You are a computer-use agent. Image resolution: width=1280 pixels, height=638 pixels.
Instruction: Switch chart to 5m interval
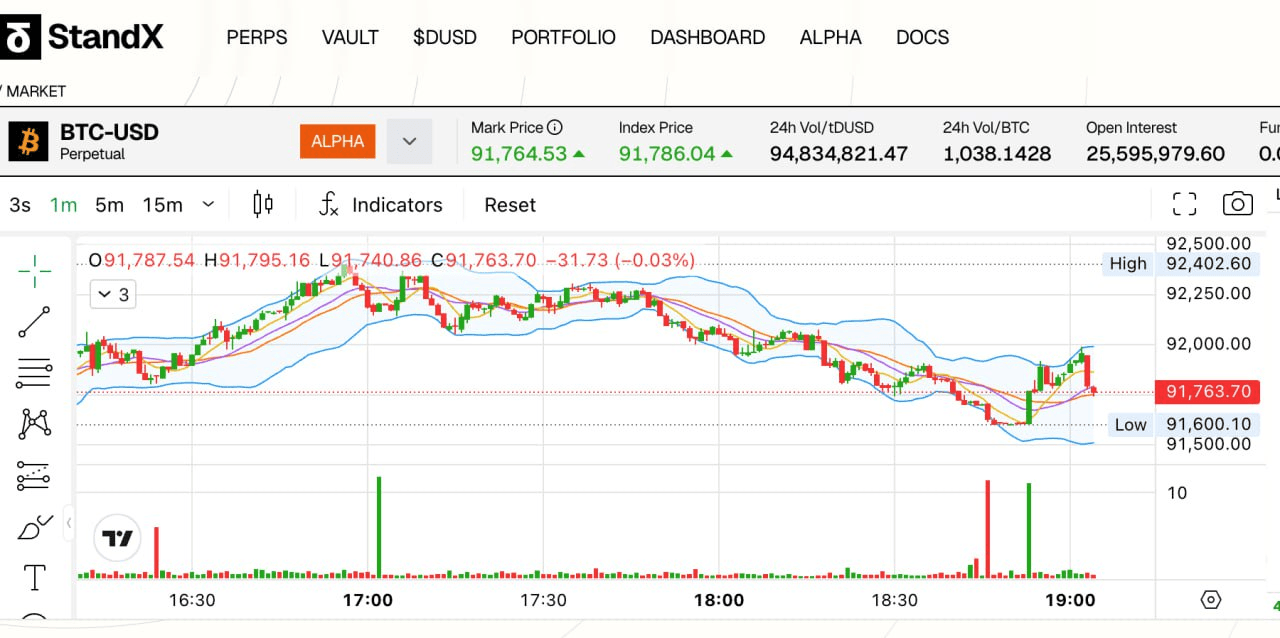[109, 205]
